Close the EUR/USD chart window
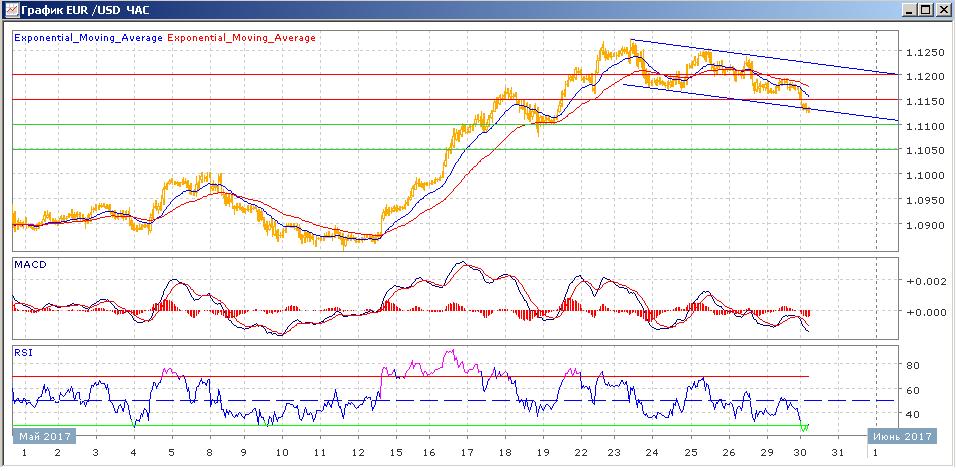 click(x=942, y=10)
